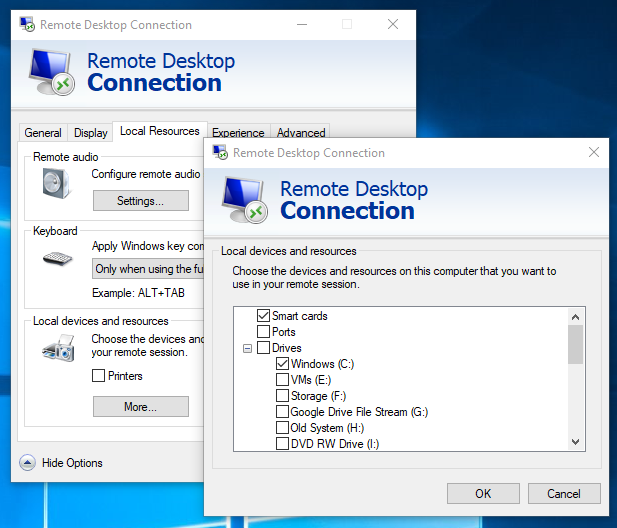Image resolution: width=617 pixels, height=528 pixels.
Task: Click the computer monitor logo in back window banner
Action: (52, 72)
